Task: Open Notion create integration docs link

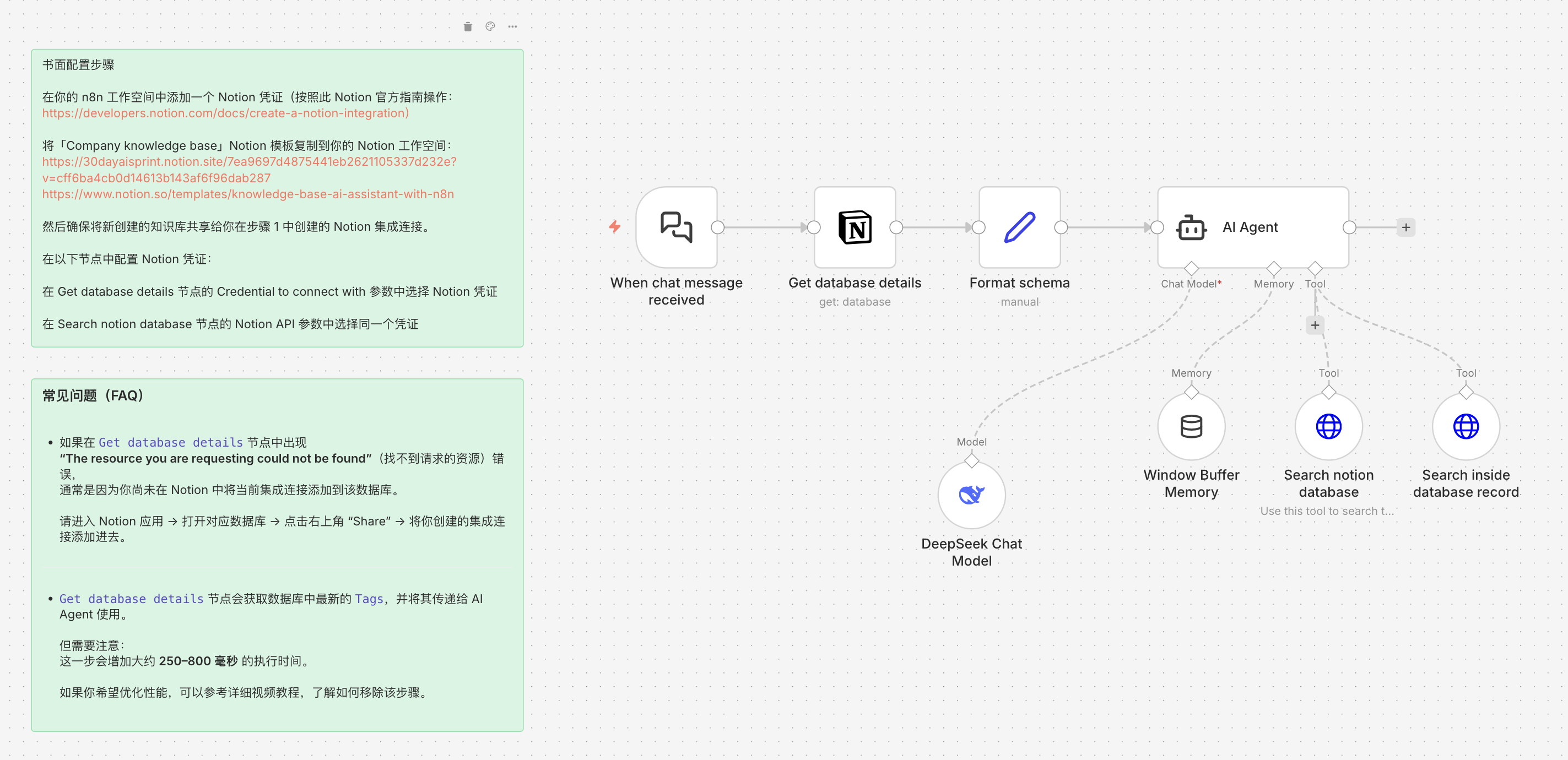Action: (x=225, y=113)
